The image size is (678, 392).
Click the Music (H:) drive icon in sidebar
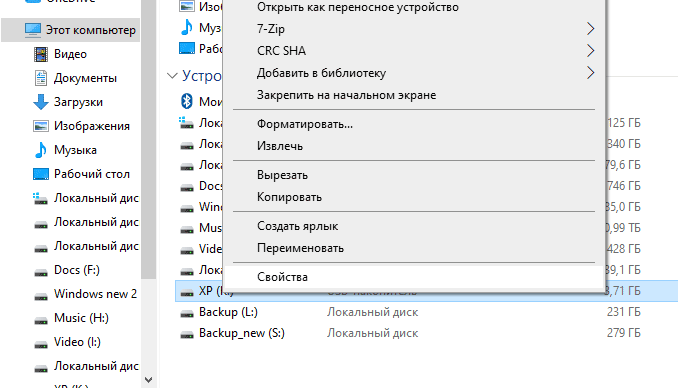41,320
